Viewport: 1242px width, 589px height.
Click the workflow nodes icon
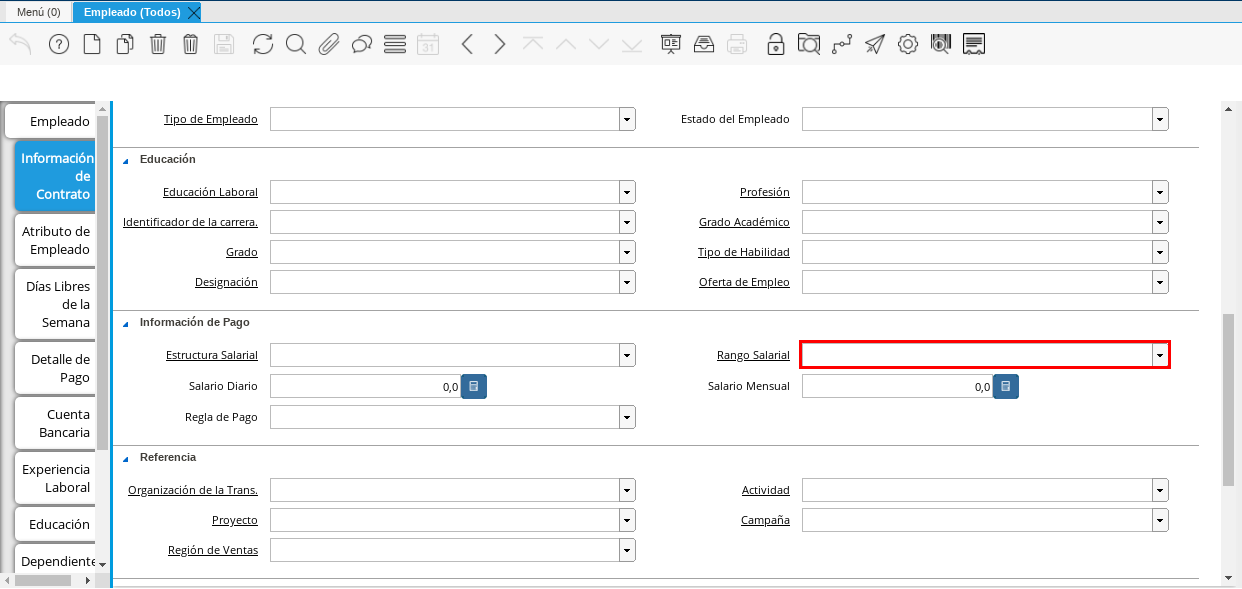click(842, 44)
